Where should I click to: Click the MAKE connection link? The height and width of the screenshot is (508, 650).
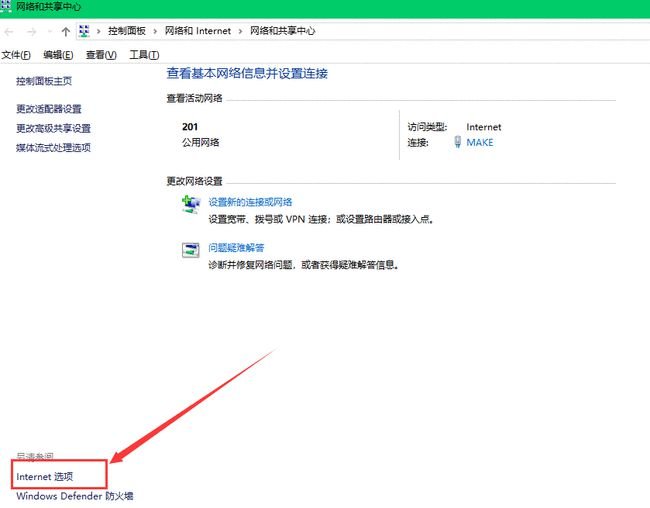pos(480,143)
